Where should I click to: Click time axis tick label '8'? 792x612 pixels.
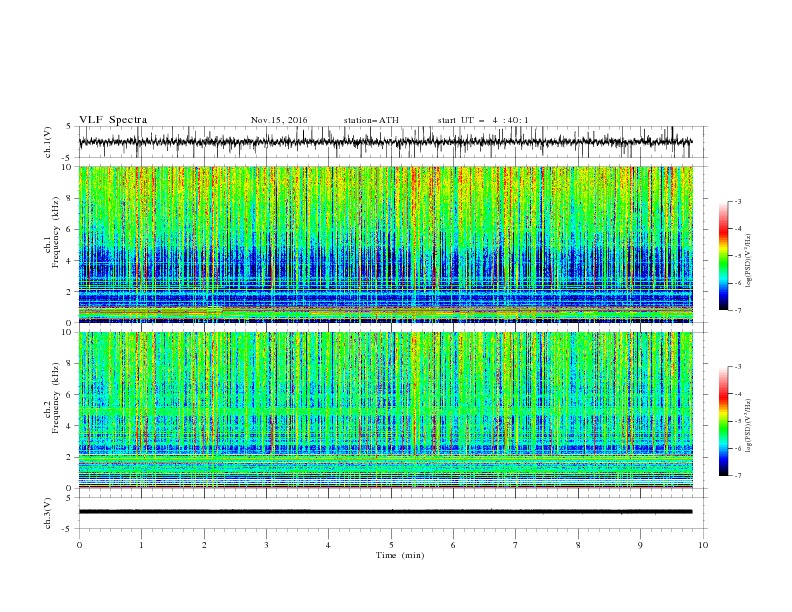578,545
